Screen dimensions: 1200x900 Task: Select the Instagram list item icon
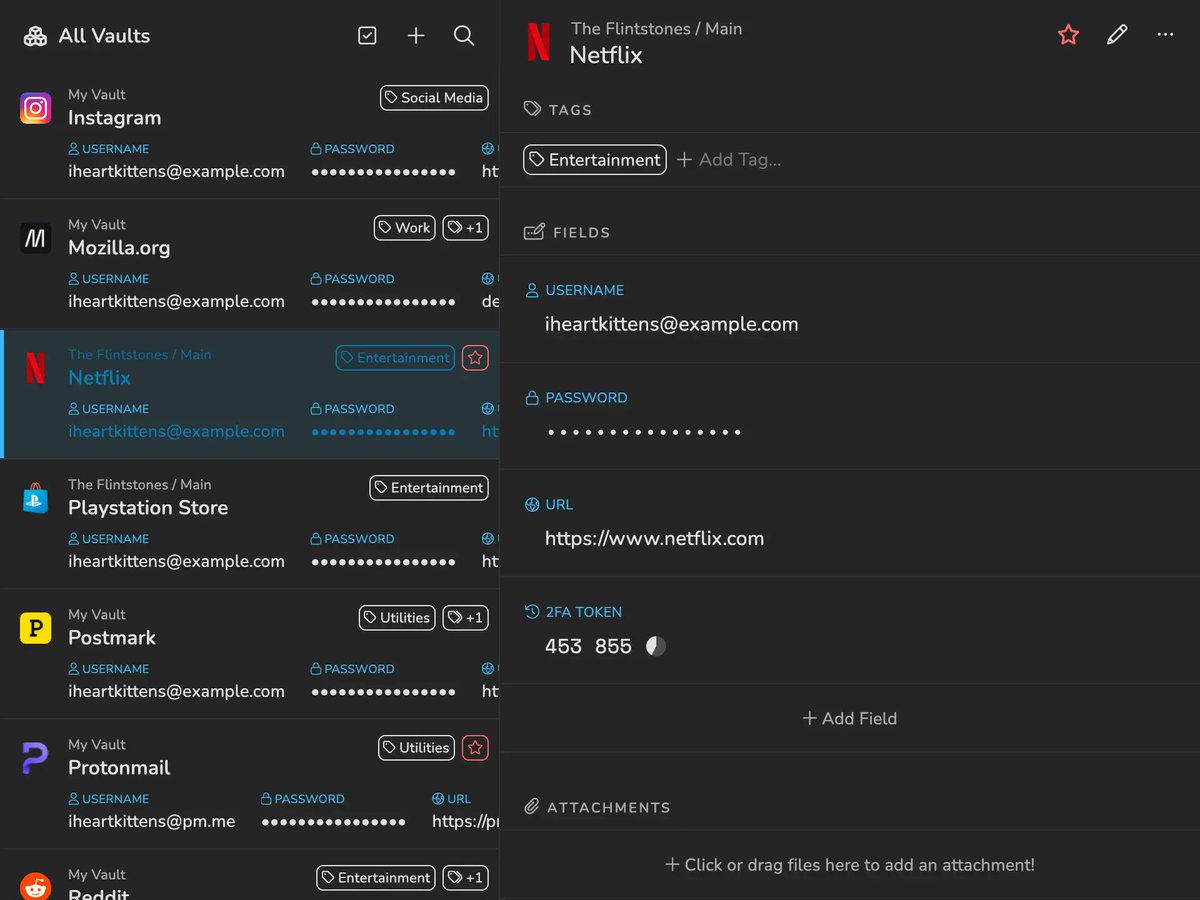click(35, 108)
